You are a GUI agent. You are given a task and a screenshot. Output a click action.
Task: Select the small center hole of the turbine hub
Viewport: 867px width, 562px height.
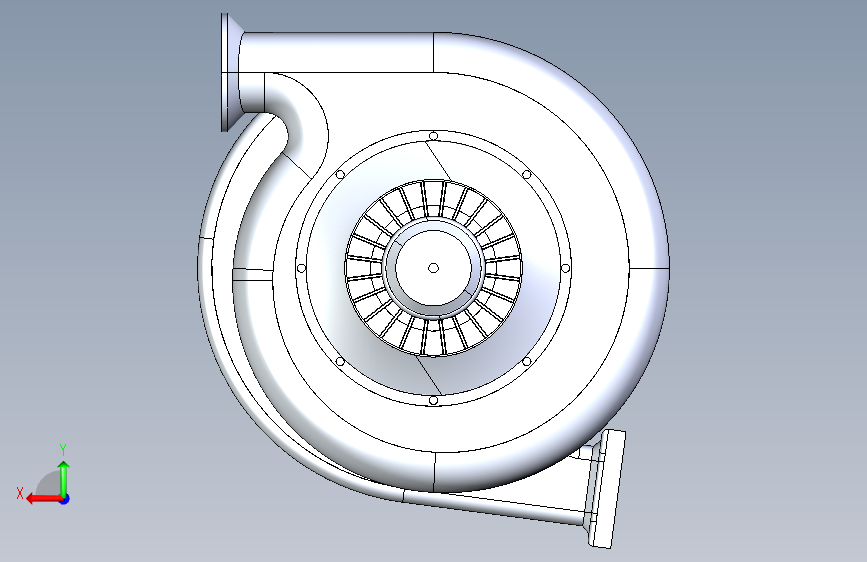434,268
